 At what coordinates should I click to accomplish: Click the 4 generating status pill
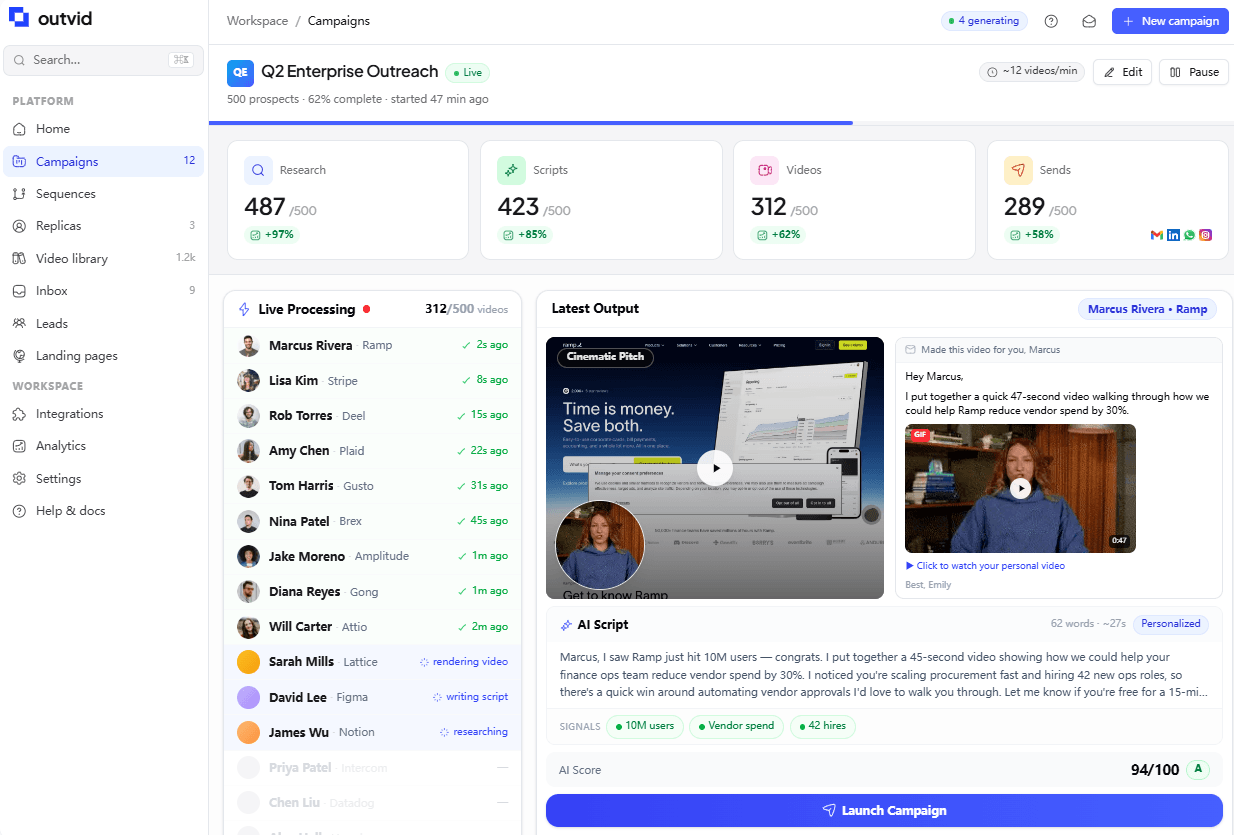point(986,21)
